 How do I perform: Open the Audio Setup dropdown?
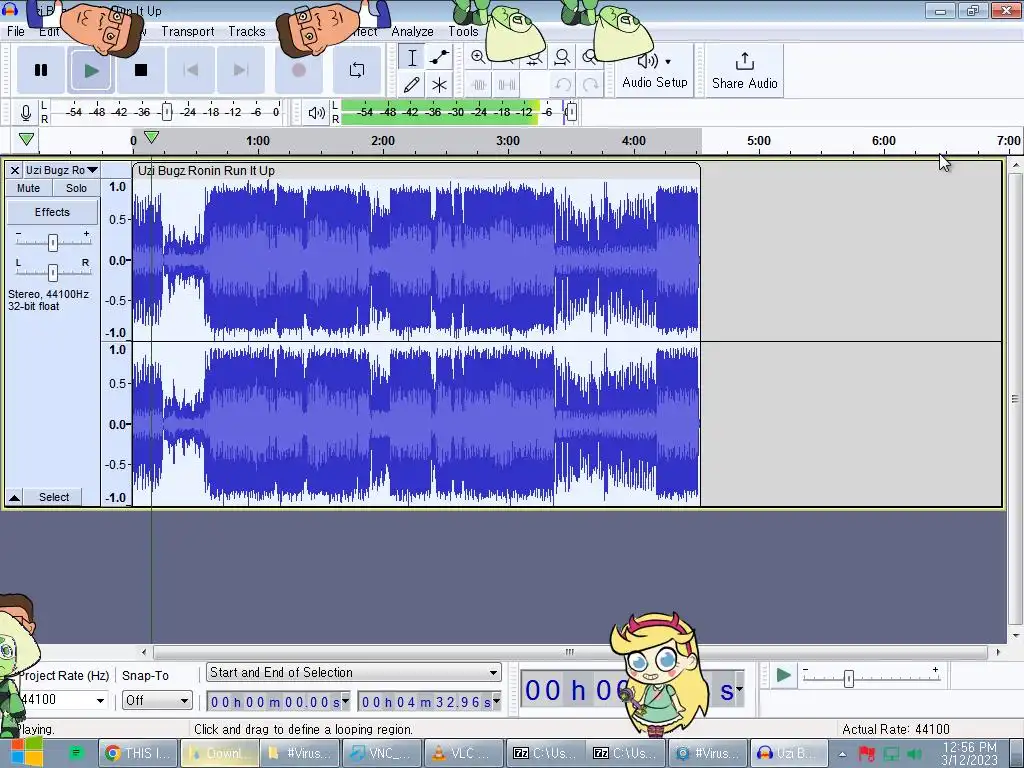click(655, 71)
